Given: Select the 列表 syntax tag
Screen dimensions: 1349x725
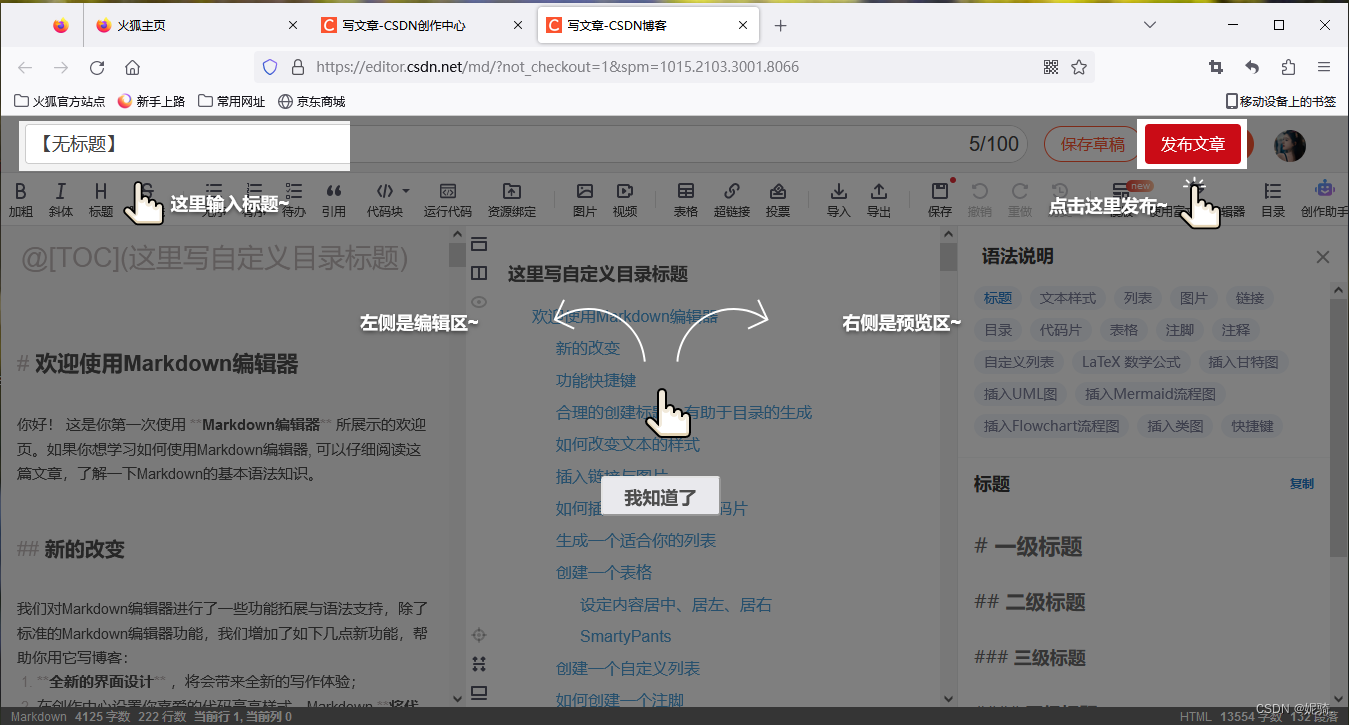Looking at the screenshot, I should 1138,298.
